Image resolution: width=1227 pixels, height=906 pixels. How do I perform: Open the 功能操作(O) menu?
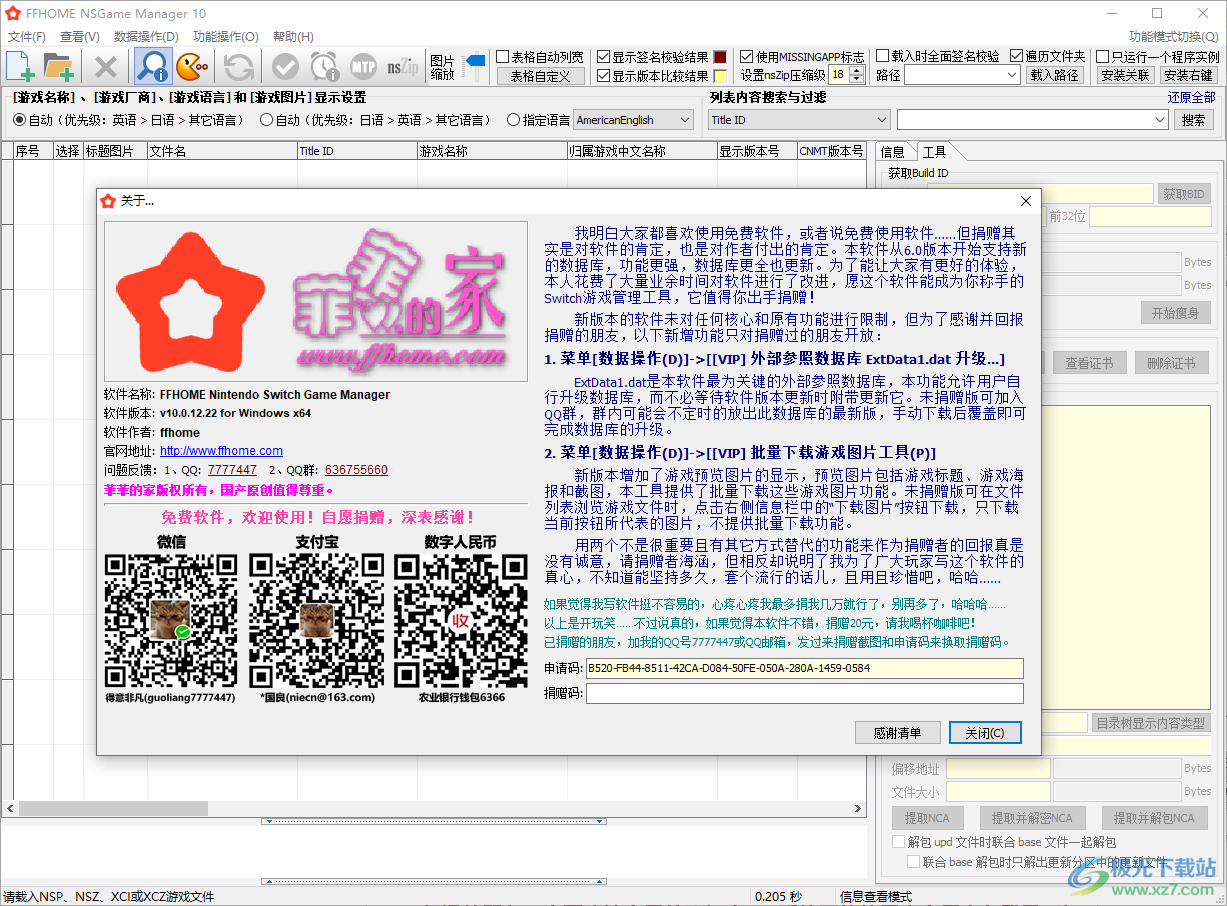pyautogui.click(x=225, y=37)
